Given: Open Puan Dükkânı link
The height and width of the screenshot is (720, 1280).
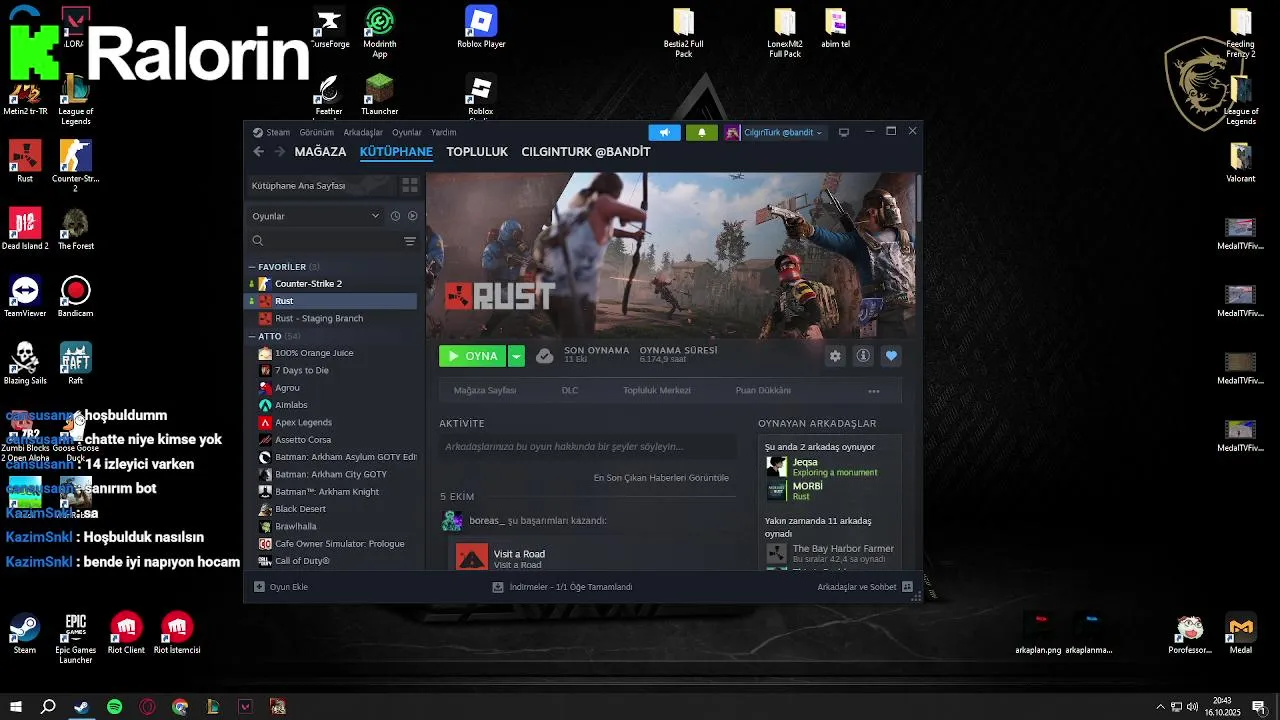Looking at the screenshot, I should 763,391.
